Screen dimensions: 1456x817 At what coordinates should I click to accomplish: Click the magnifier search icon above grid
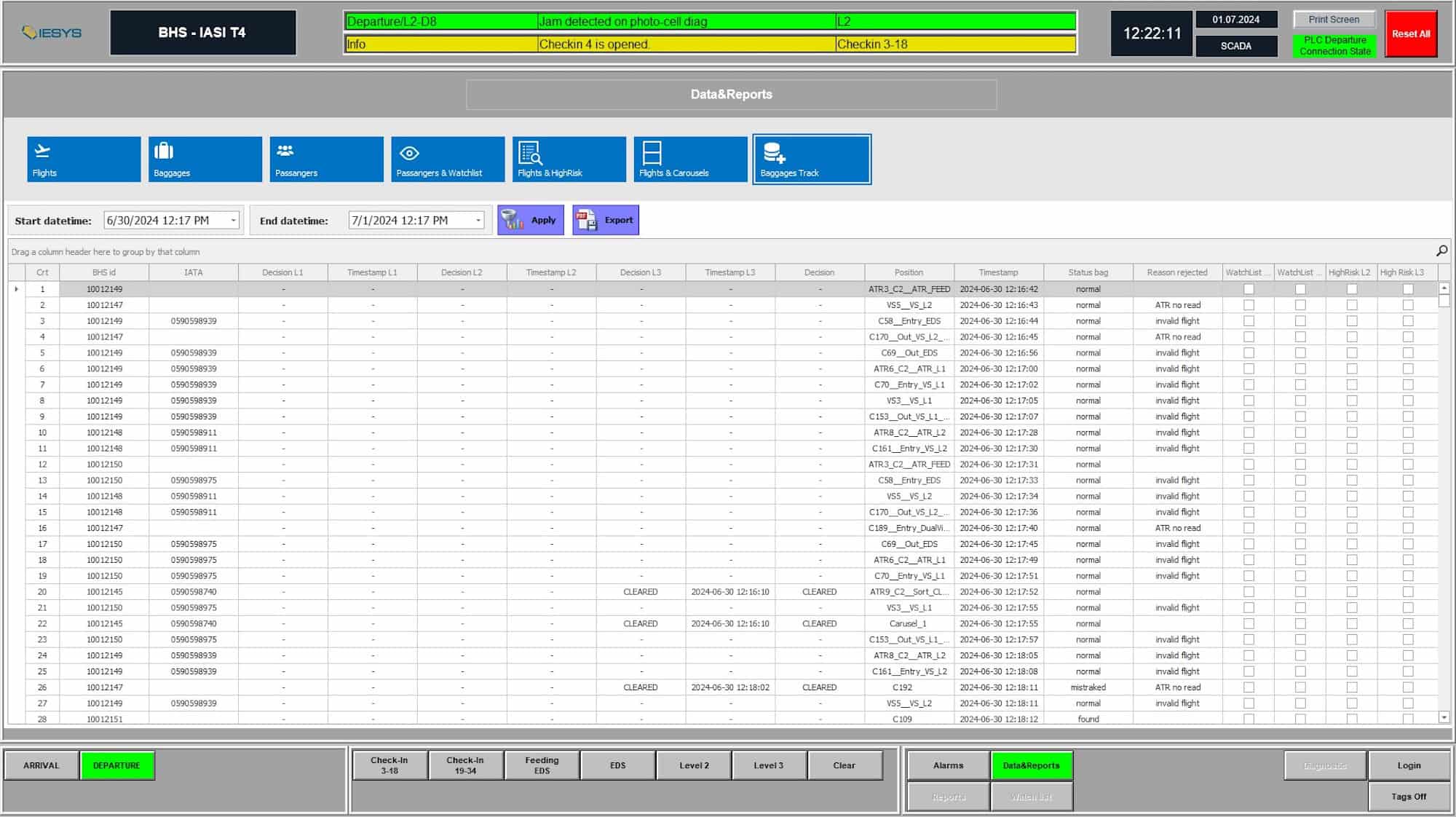[x=1441, y=250]
